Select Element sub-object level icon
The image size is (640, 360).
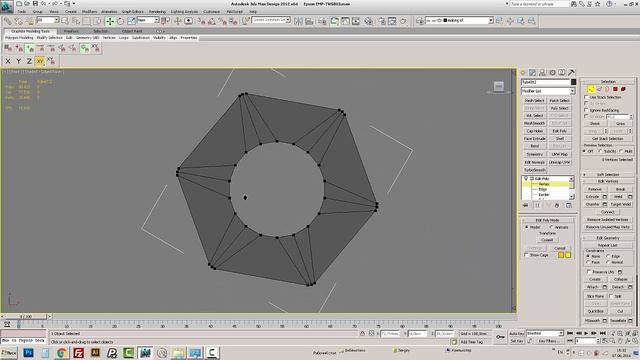point(623,89)
